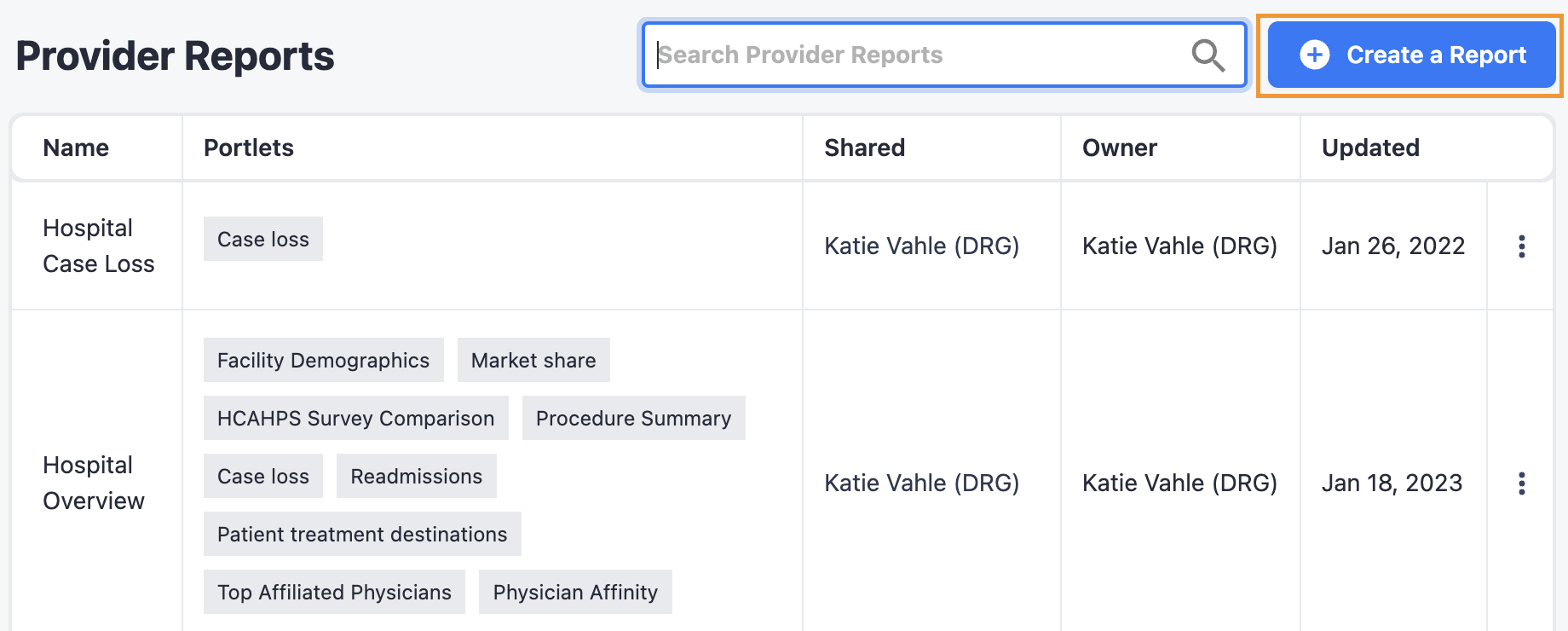Screen dimensions: 1568x631
Task: Click the Updated column header
Action: pyautogui.click(x=1370, y=148)
